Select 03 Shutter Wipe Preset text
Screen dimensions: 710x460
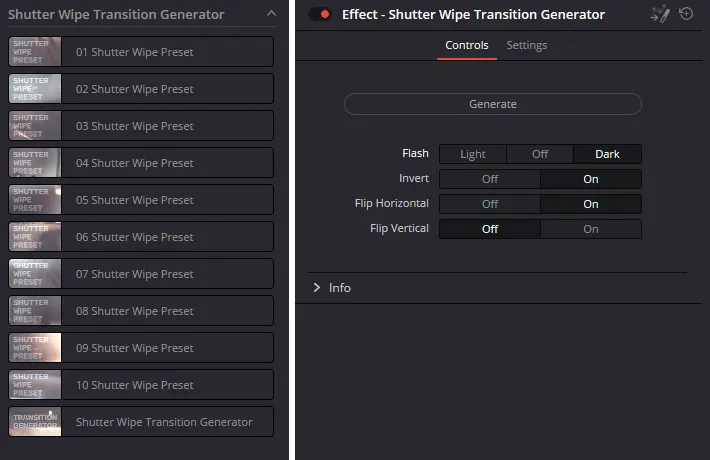coord(134,126)
